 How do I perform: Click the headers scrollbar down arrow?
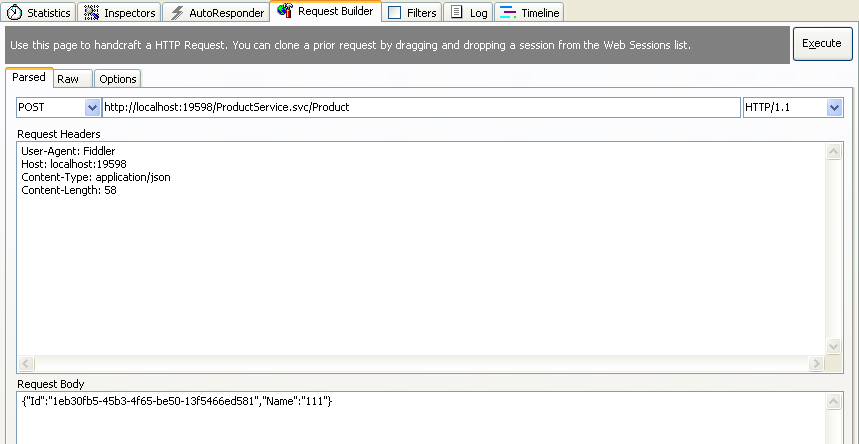tap(833, 346)
